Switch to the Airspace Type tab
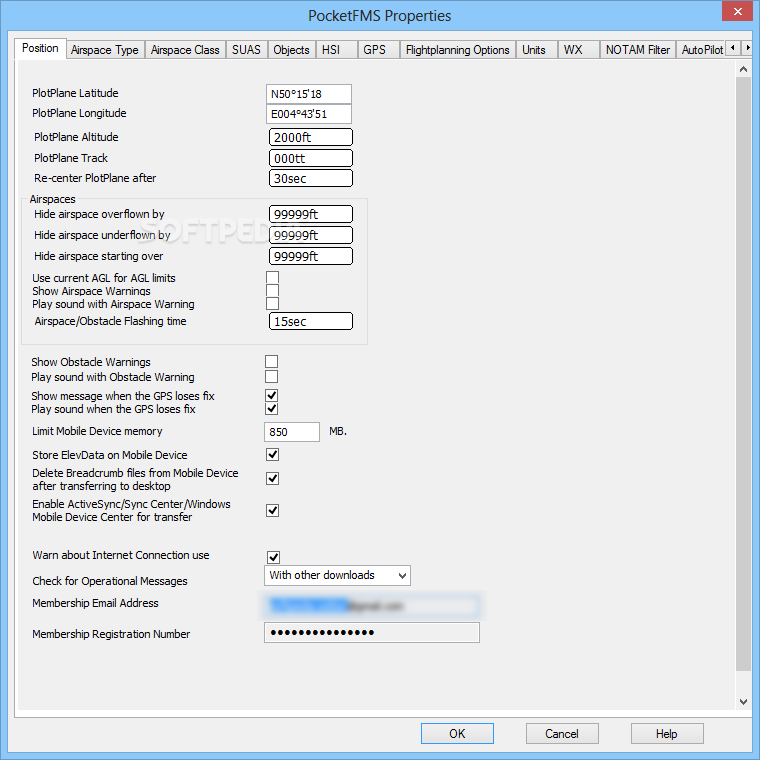 [x=105, y=50]
